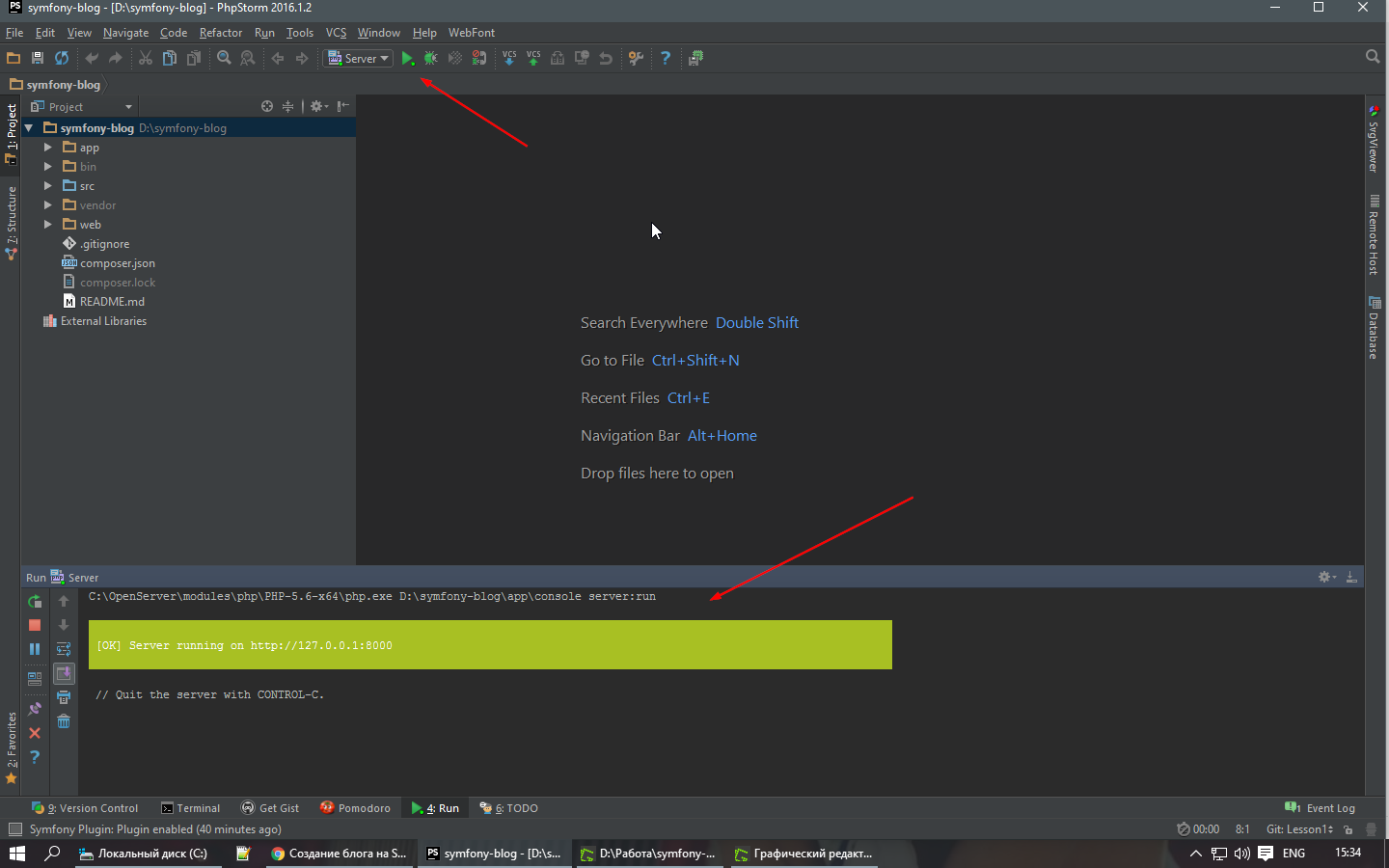Toggle Scroll to End in Run console
The width and height of the screenshot is (1389, 868).
coord(64,673)
